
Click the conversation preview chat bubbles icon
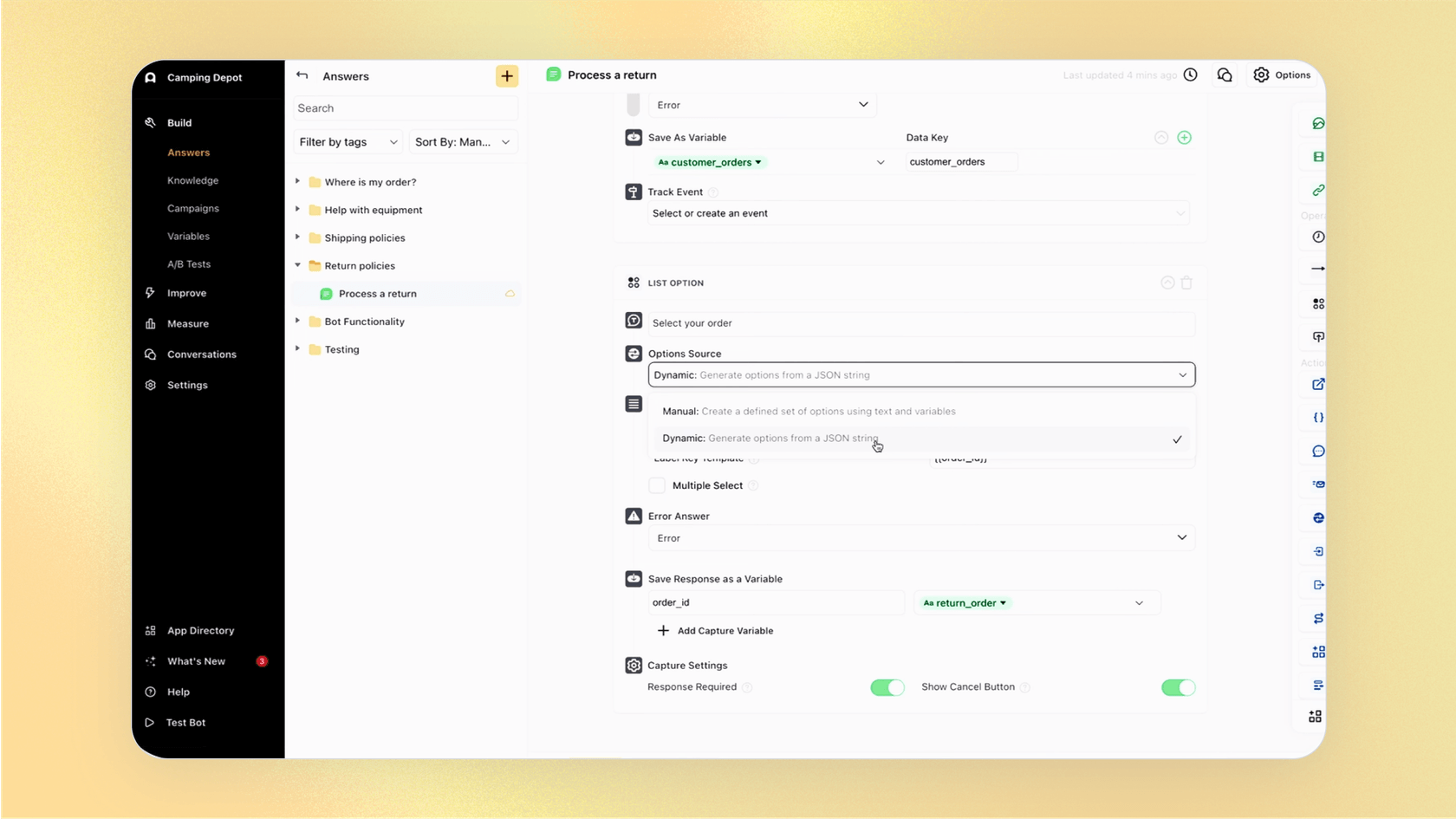tap(1224, 75)
